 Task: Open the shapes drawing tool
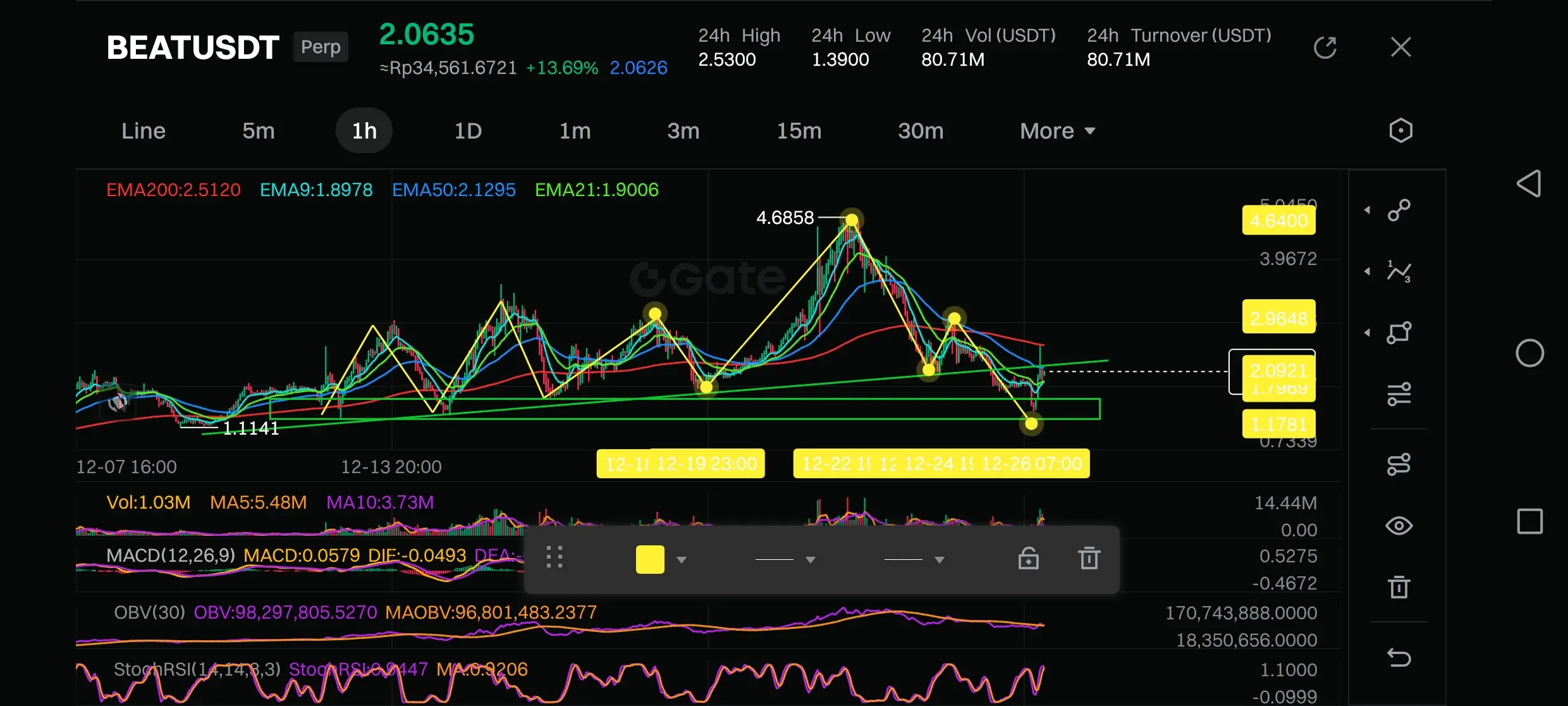(1399, 333)
